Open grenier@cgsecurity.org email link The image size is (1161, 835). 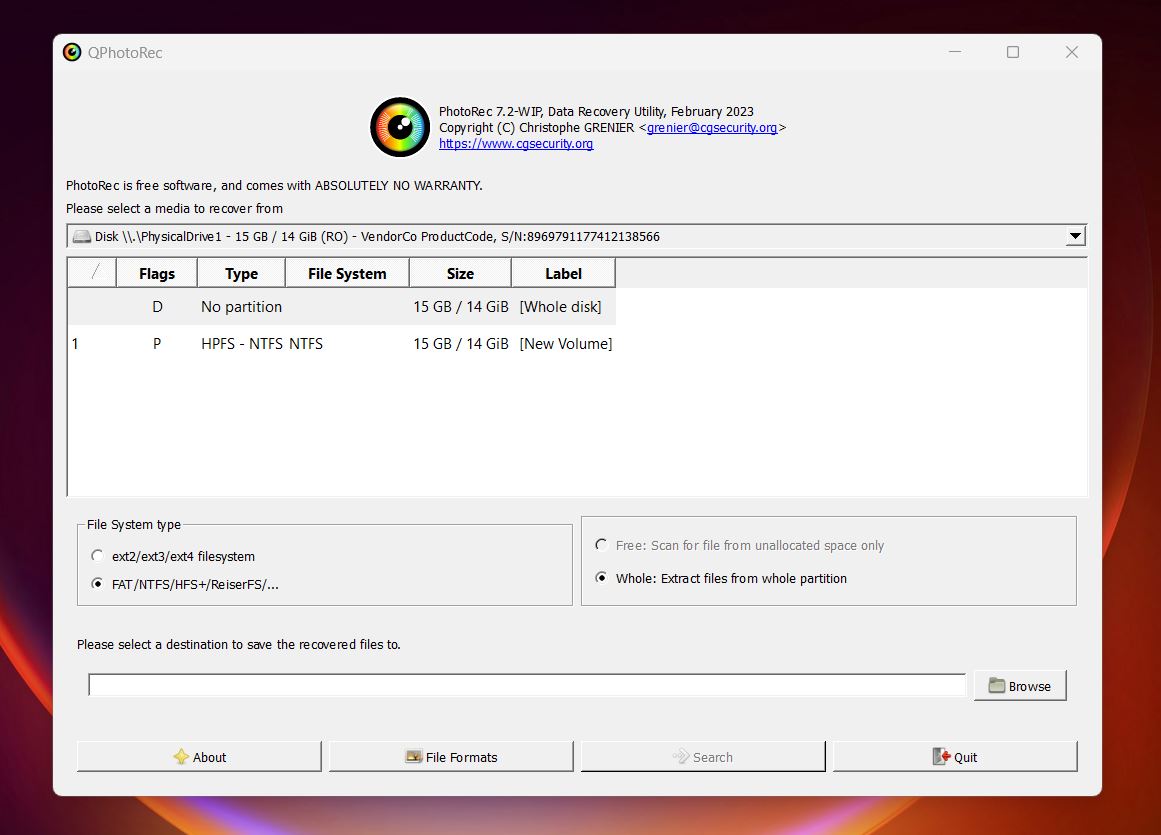tap(712, 128)
